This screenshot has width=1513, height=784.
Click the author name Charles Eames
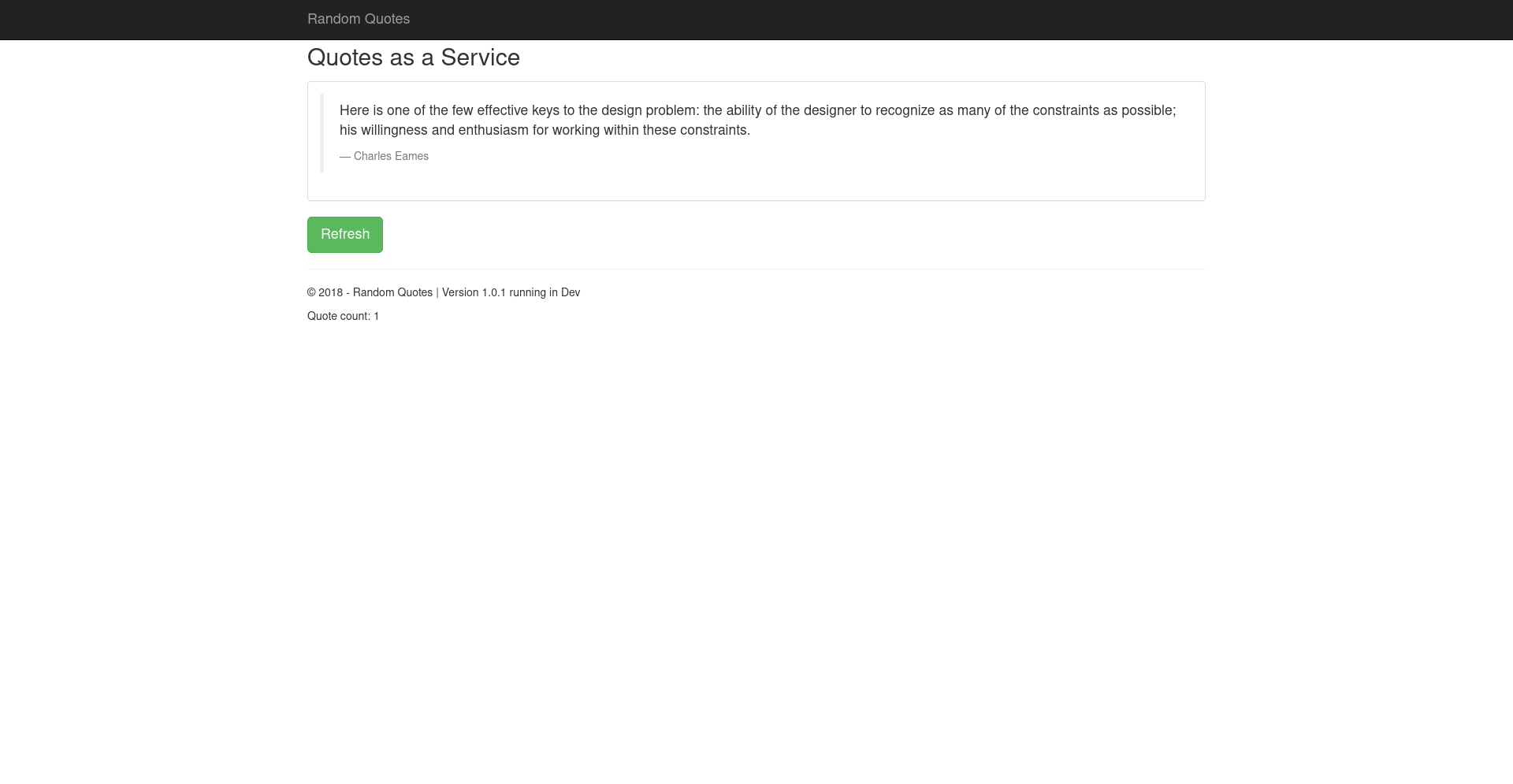[391, 156]
